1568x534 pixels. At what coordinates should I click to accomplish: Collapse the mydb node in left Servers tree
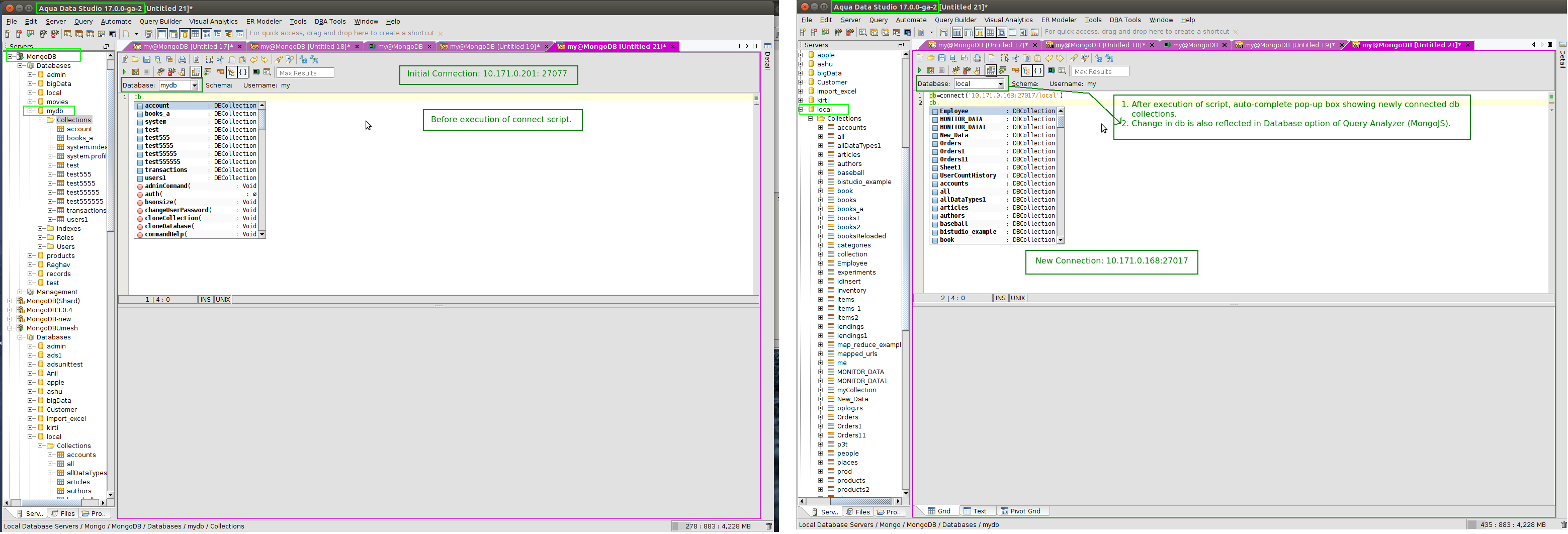[30, 111]
